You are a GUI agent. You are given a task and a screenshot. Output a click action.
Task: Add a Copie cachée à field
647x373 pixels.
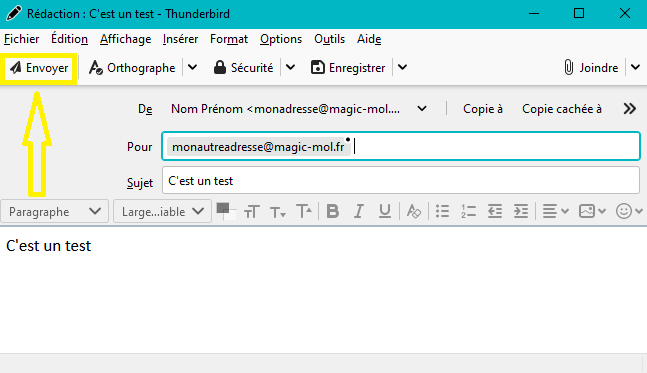(562, 109)
